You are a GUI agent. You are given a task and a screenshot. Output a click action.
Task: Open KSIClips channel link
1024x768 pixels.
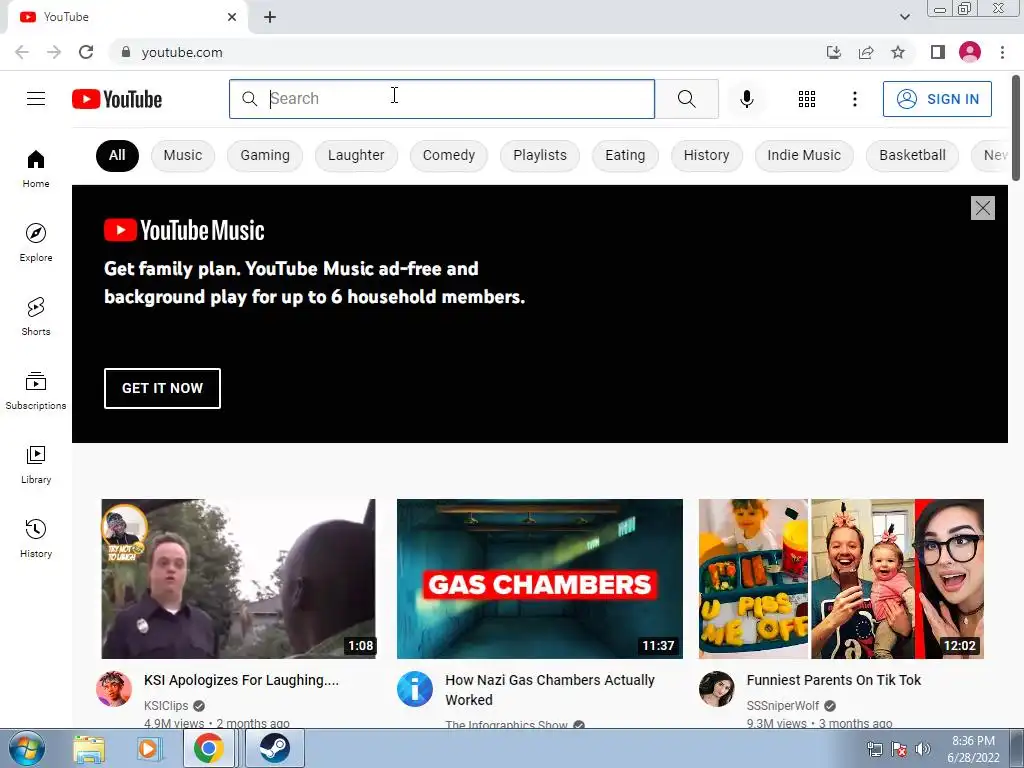(x=166, y=705)
